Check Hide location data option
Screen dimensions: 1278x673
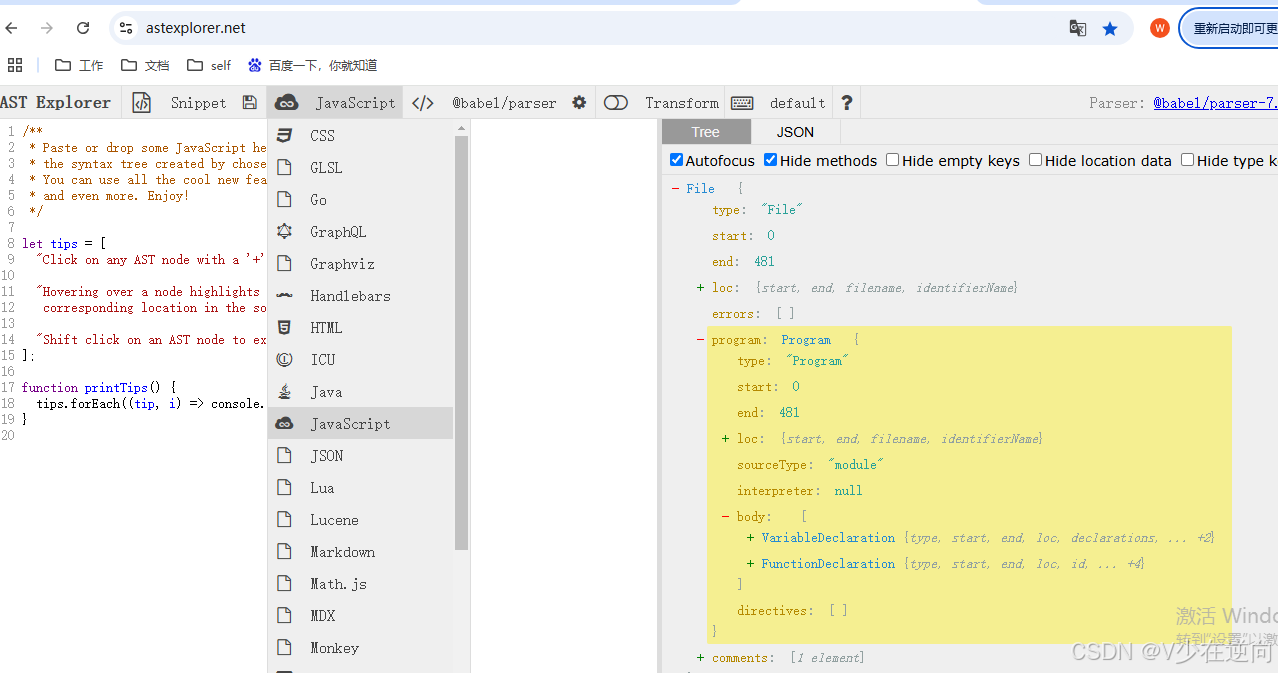(x=1035, y=159)
